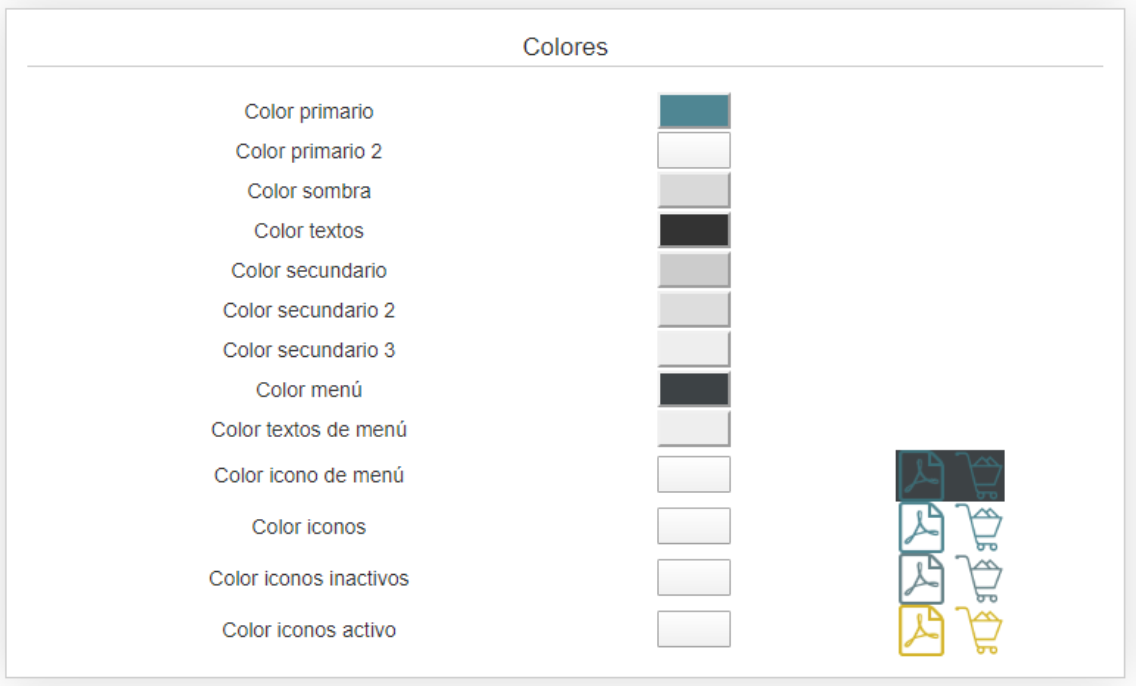
Task: Click the 'Color iconos inactivos' label
Action: (x=309, y=579)
